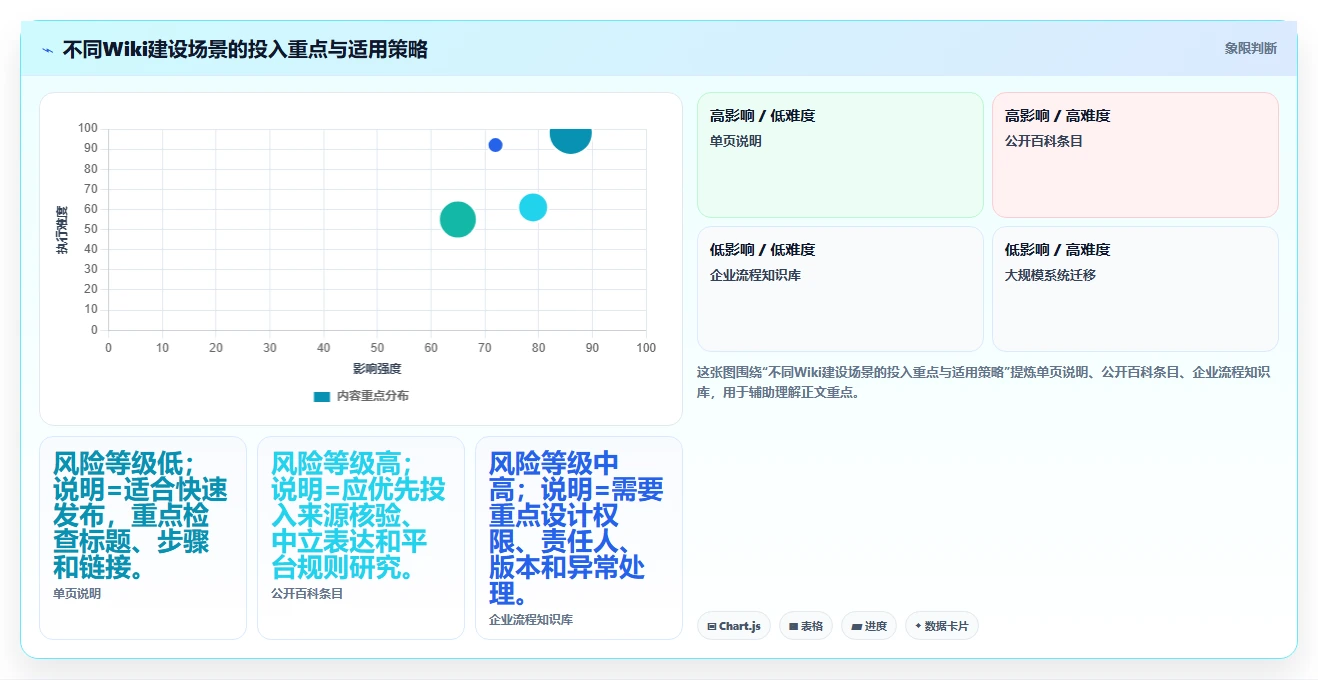Viewport: 1318px width, 680px height.
Task: Click the icon inside the 进度 chip
Action: point(856,627)
